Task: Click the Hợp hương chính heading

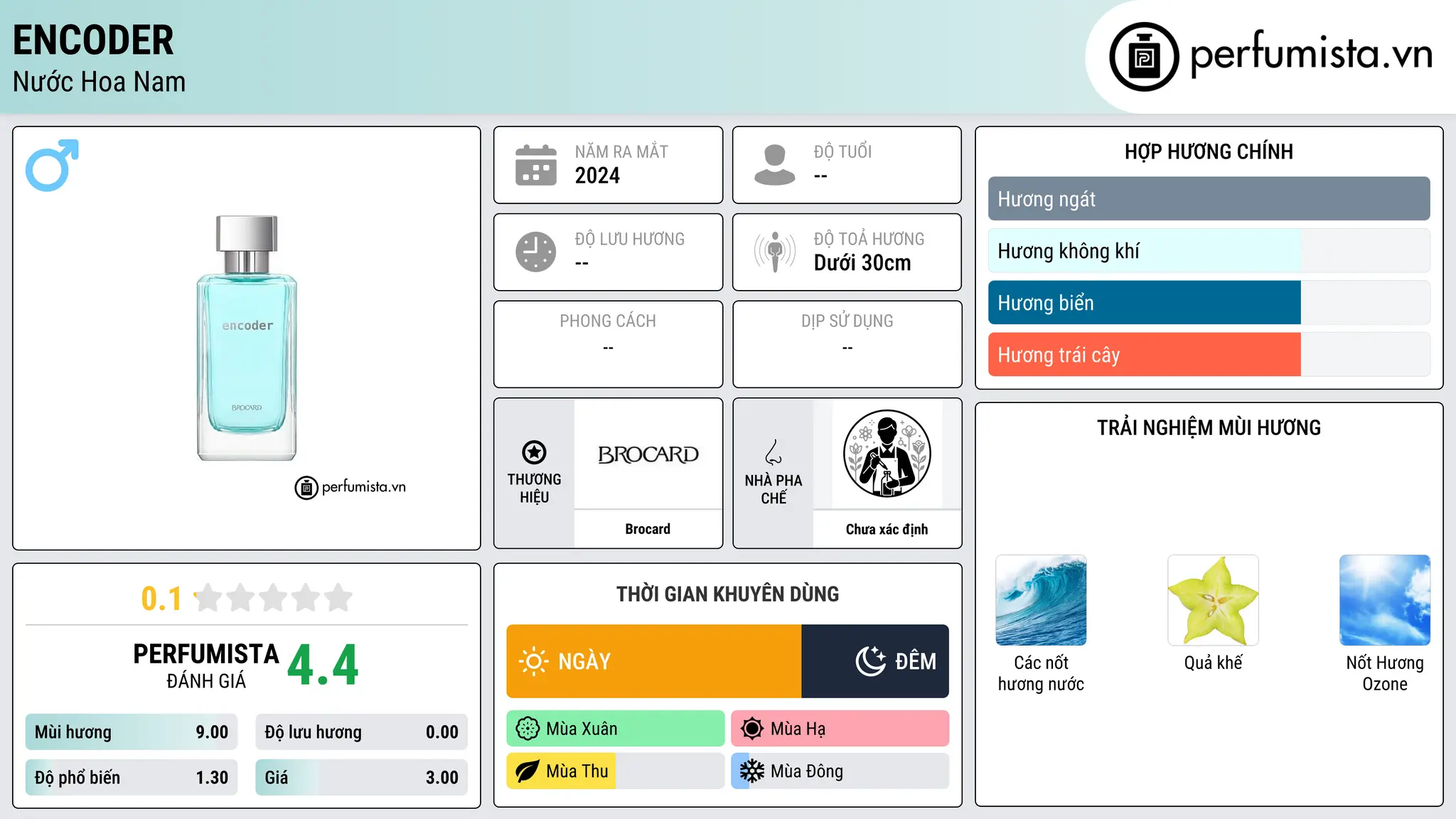Action: tap(1209, 151)
